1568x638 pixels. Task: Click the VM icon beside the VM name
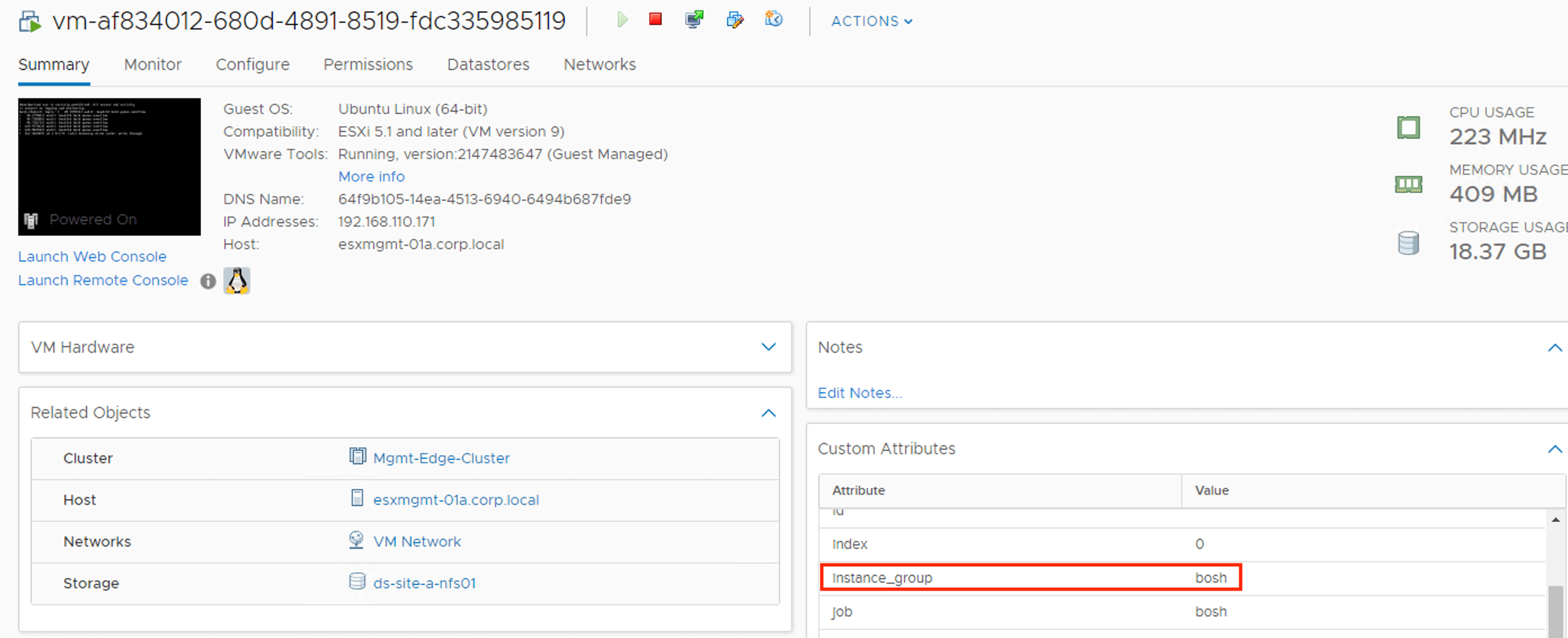click(x=30, y=22)
